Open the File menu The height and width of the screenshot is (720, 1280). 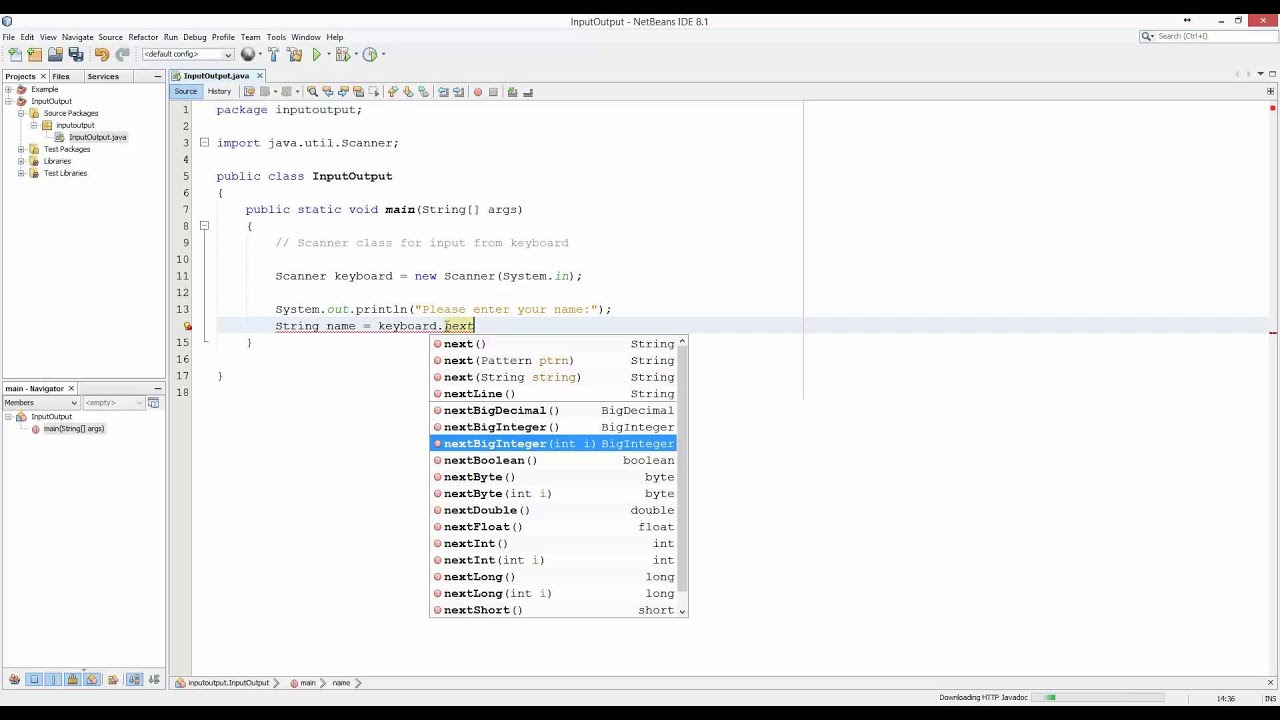click(9, 37)
